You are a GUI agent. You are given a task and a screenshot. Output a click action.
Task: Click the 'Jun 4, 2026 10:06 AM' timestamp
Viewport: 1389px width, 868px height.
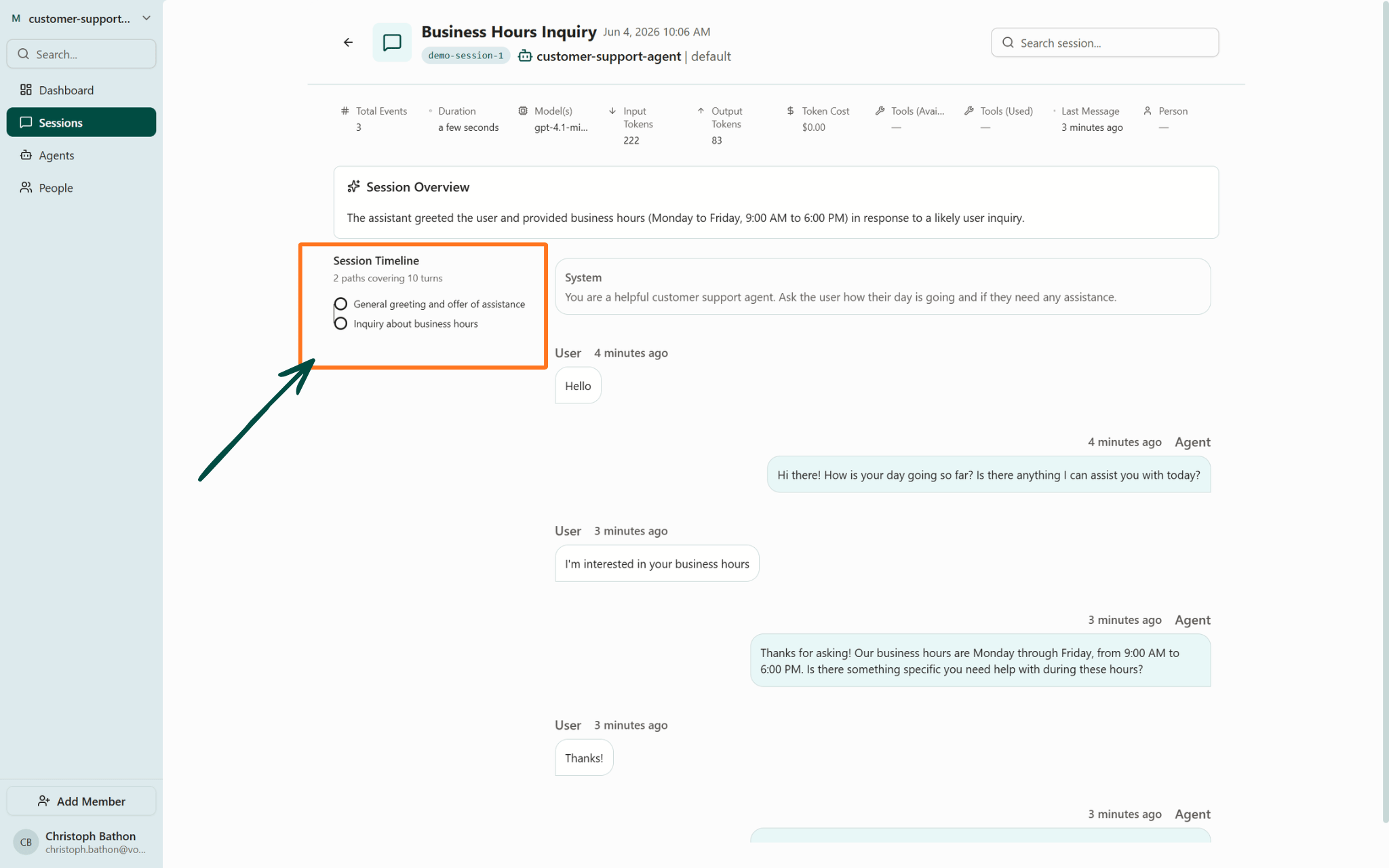tap(657, 32)
